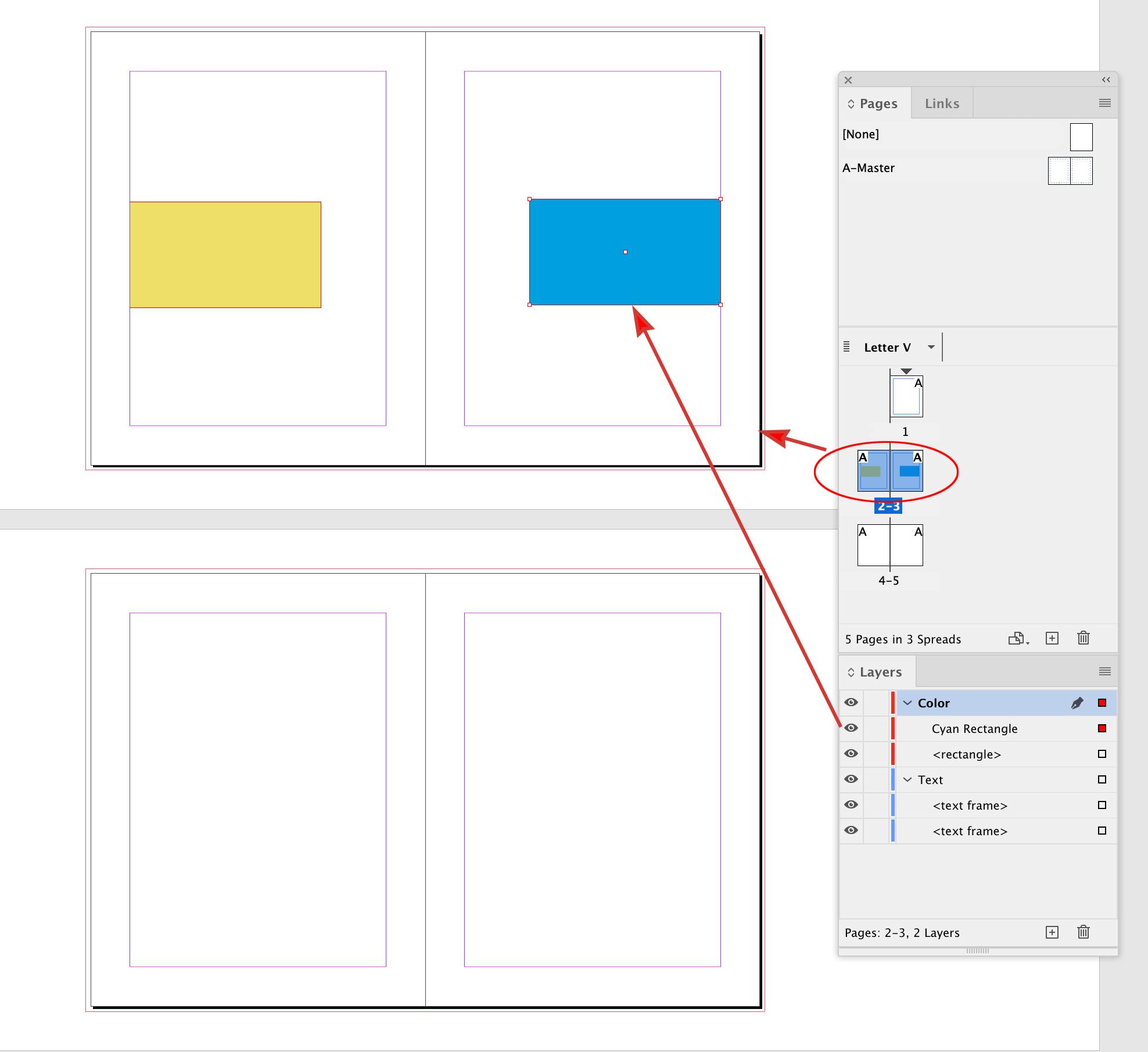Create a new page with the plus icon

click(1052, 638)
